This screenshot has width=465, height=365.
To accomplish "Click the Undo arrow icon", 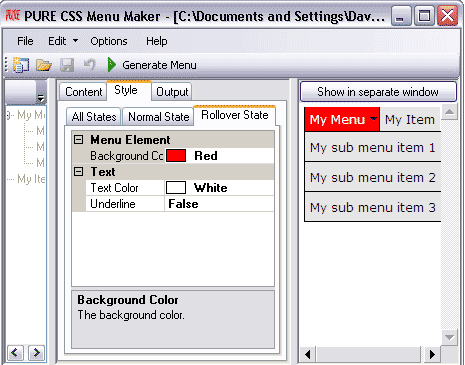I will 89,65.
